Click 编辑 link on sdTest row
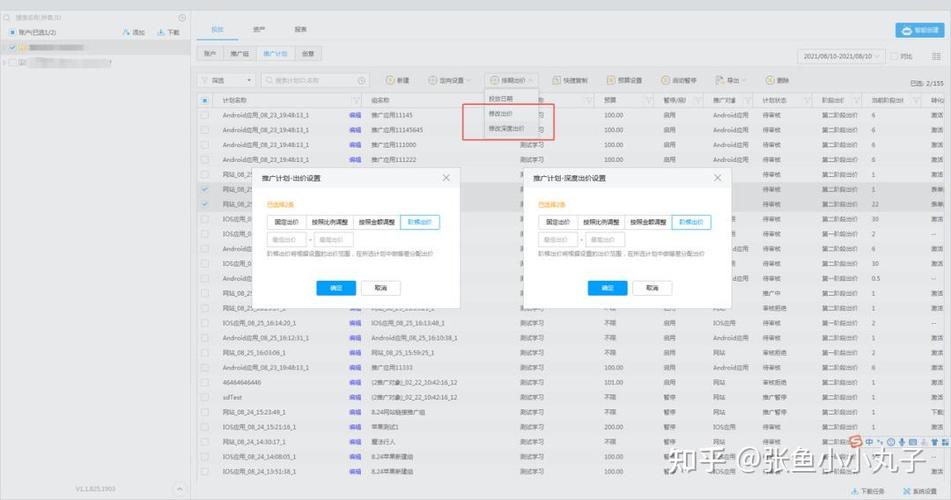951x500 pixels. coord(355,397)
